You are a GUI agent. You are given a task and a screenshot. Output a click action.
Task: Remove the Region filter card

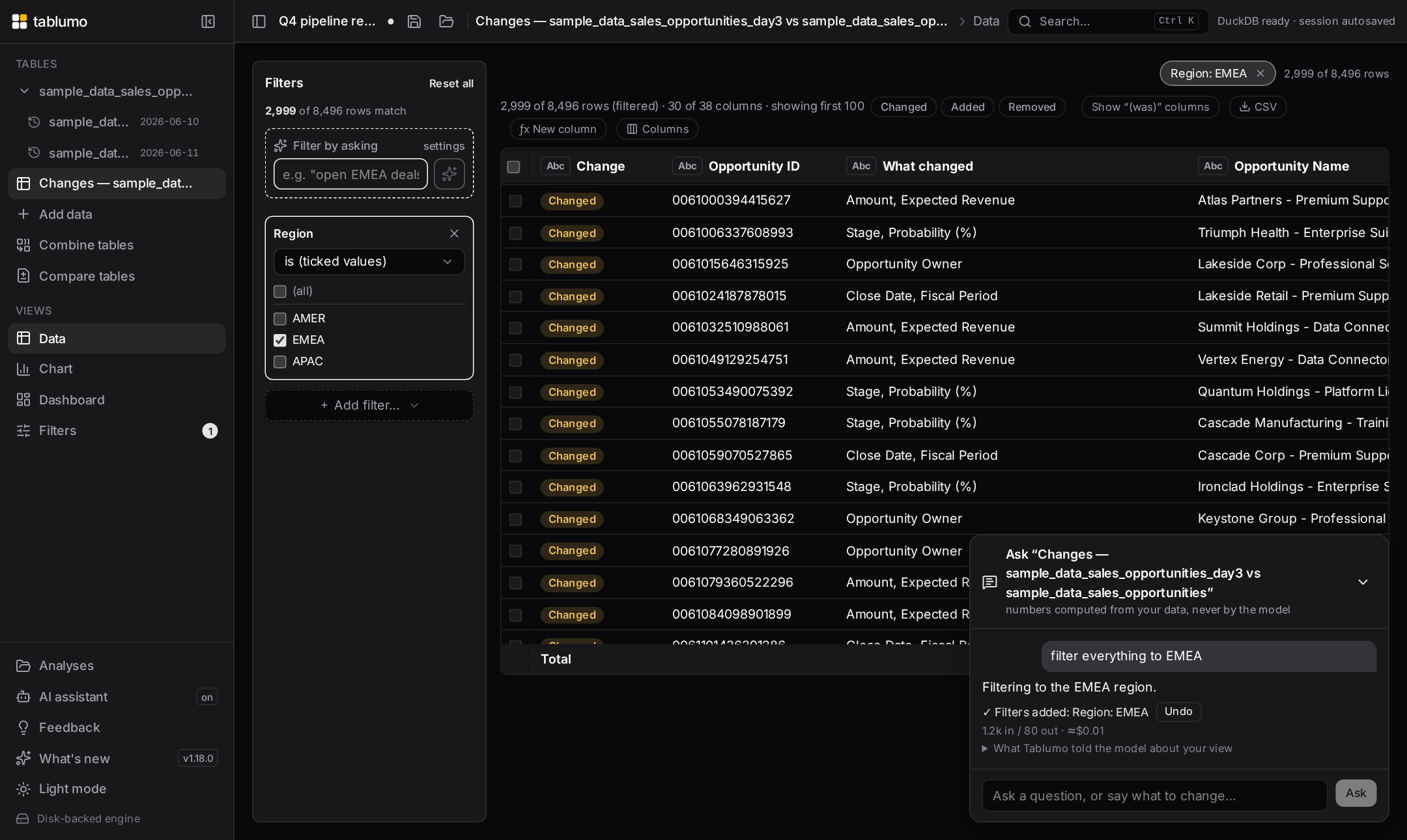pyautogui.click(x=454, y=233)
